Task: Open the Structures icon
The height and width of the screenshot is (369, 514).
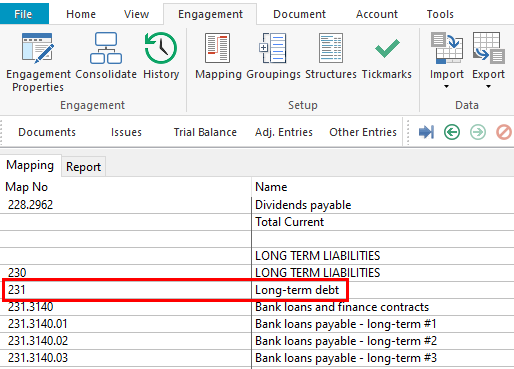Action: (x=331, y=48)
